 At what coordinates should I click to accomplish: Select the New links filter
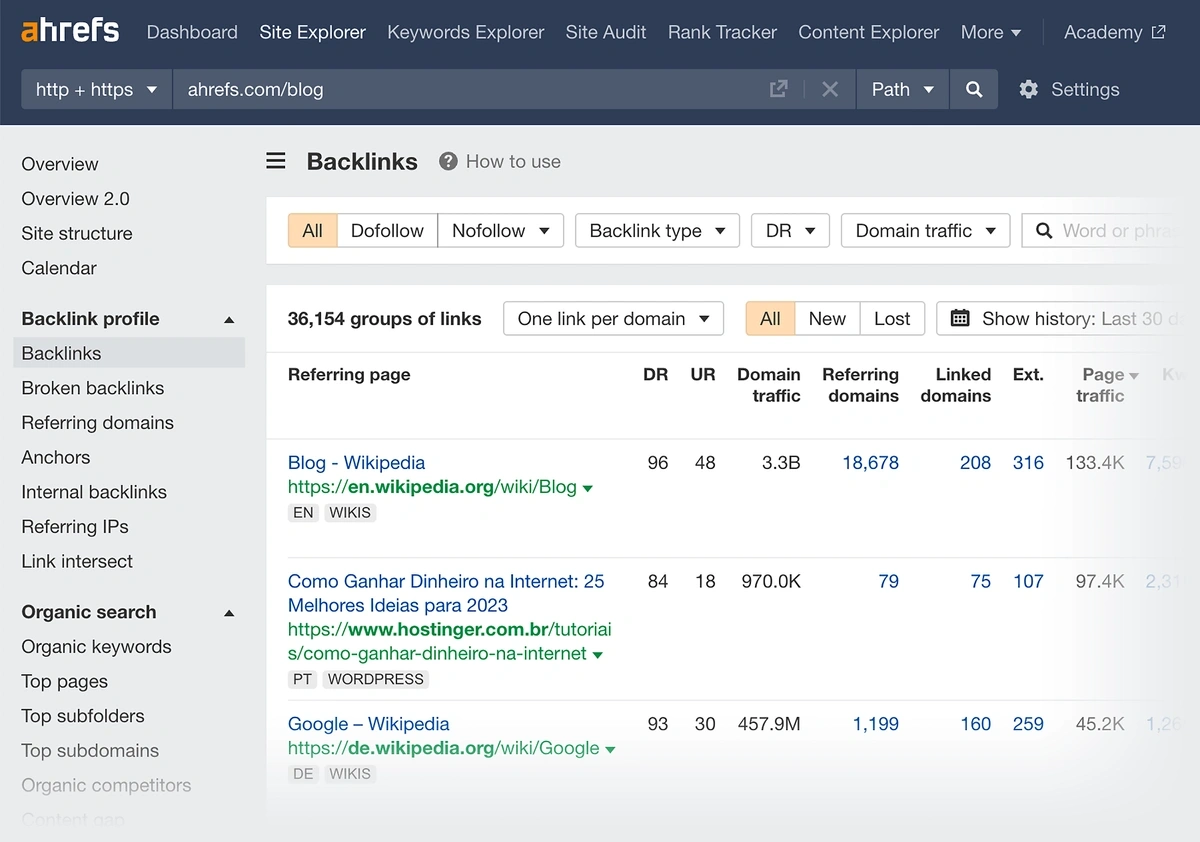coord(827,319)
